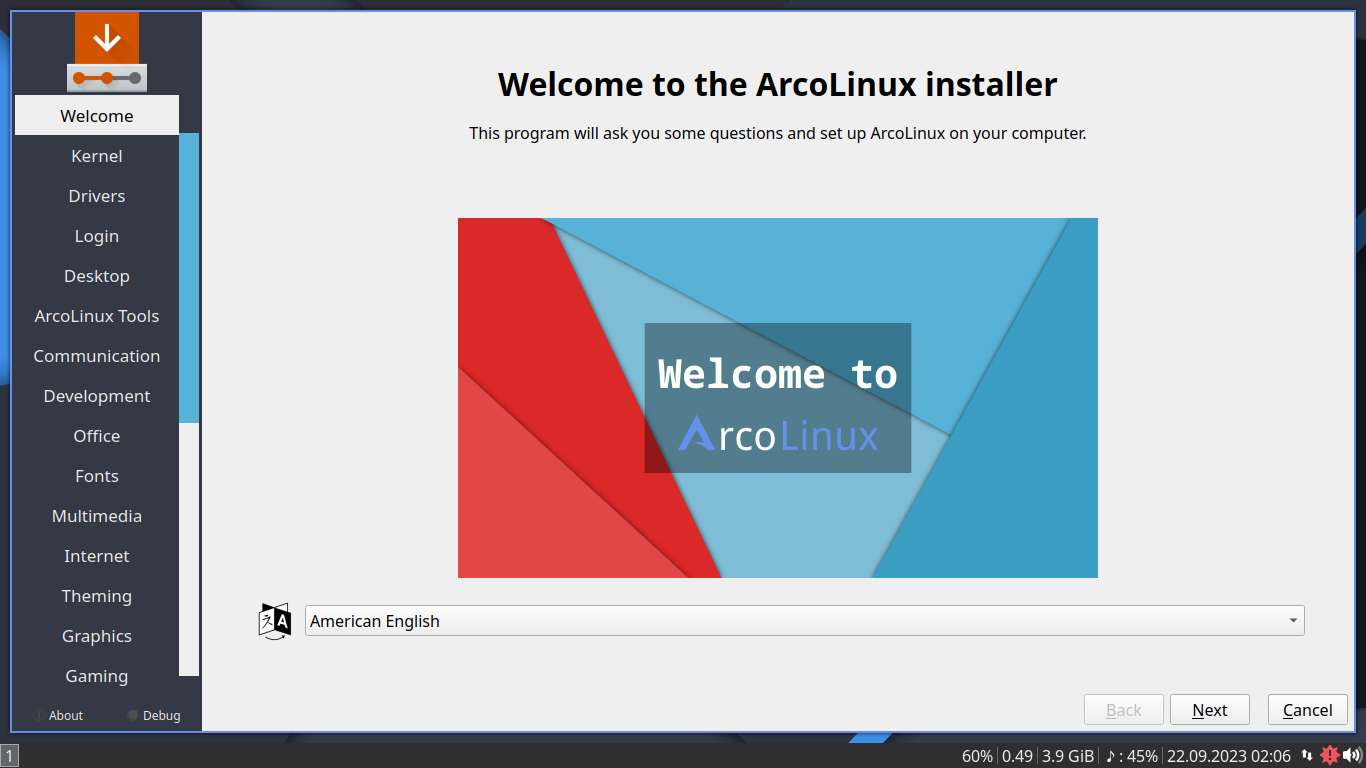Select the Theming step in sidebar
The image size is (1366, 768).
97,596
